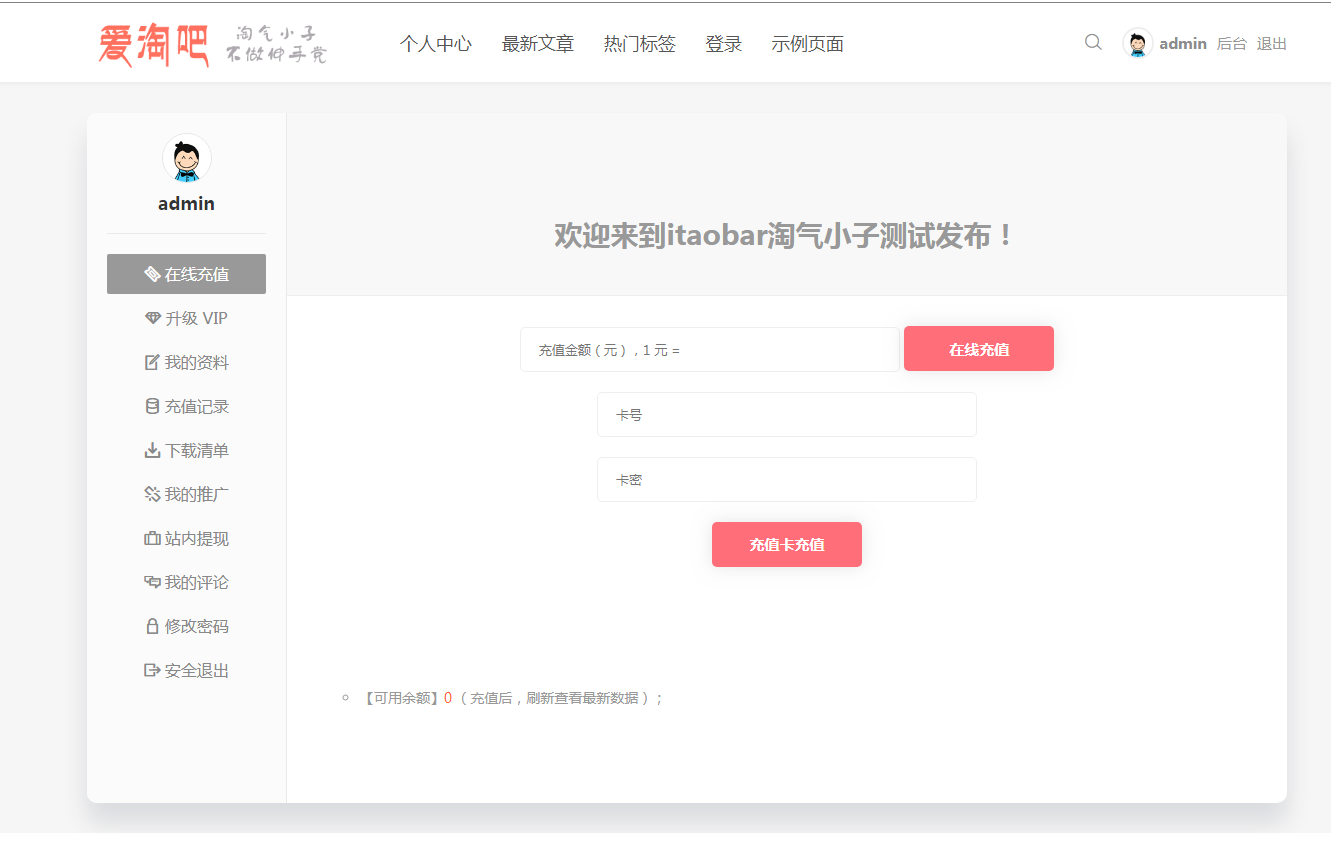Click the large admin avatar in sidebar
The image size is (1331, 859).
187,159
